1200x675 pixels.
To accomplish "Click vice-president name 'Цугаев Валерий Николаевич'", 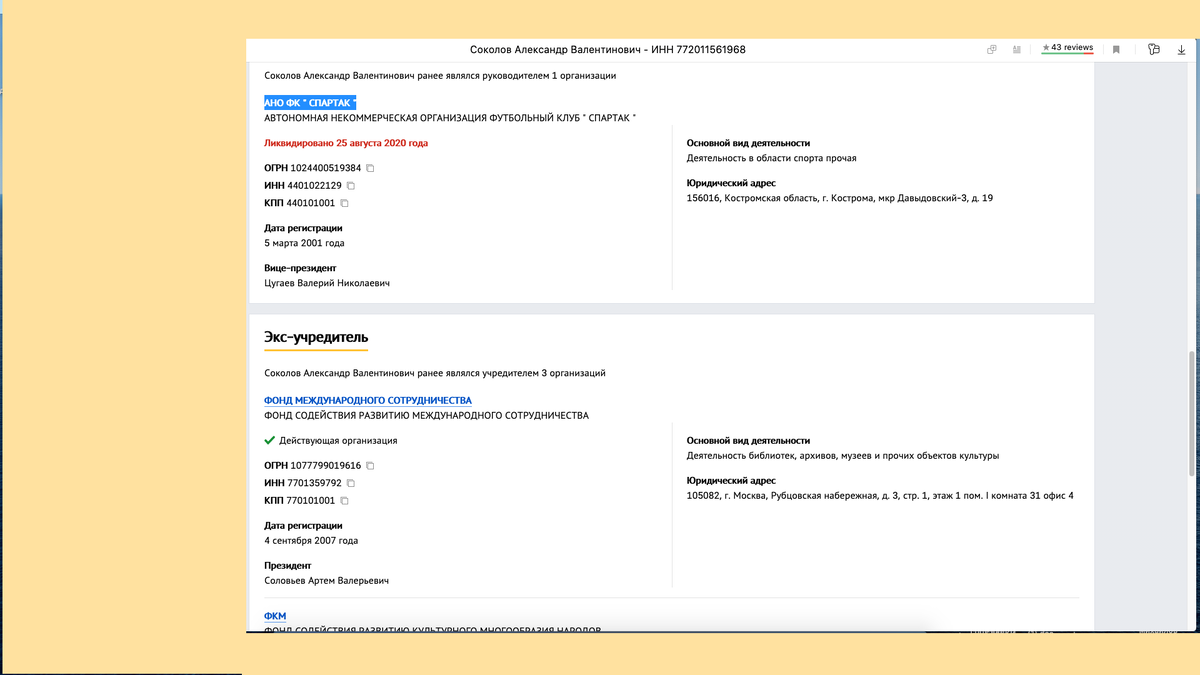I will tap(327, 283).
